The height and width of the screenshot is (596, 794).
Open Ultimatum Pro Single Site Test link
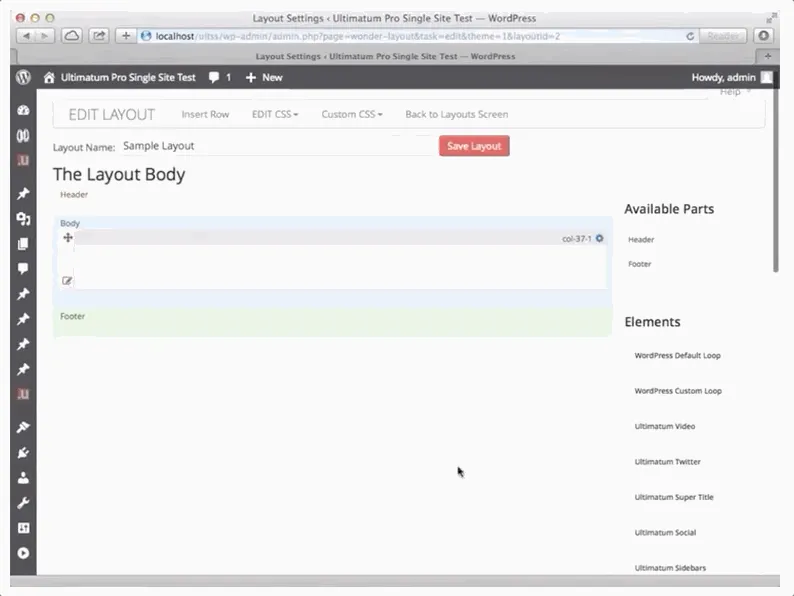[128, 77]
